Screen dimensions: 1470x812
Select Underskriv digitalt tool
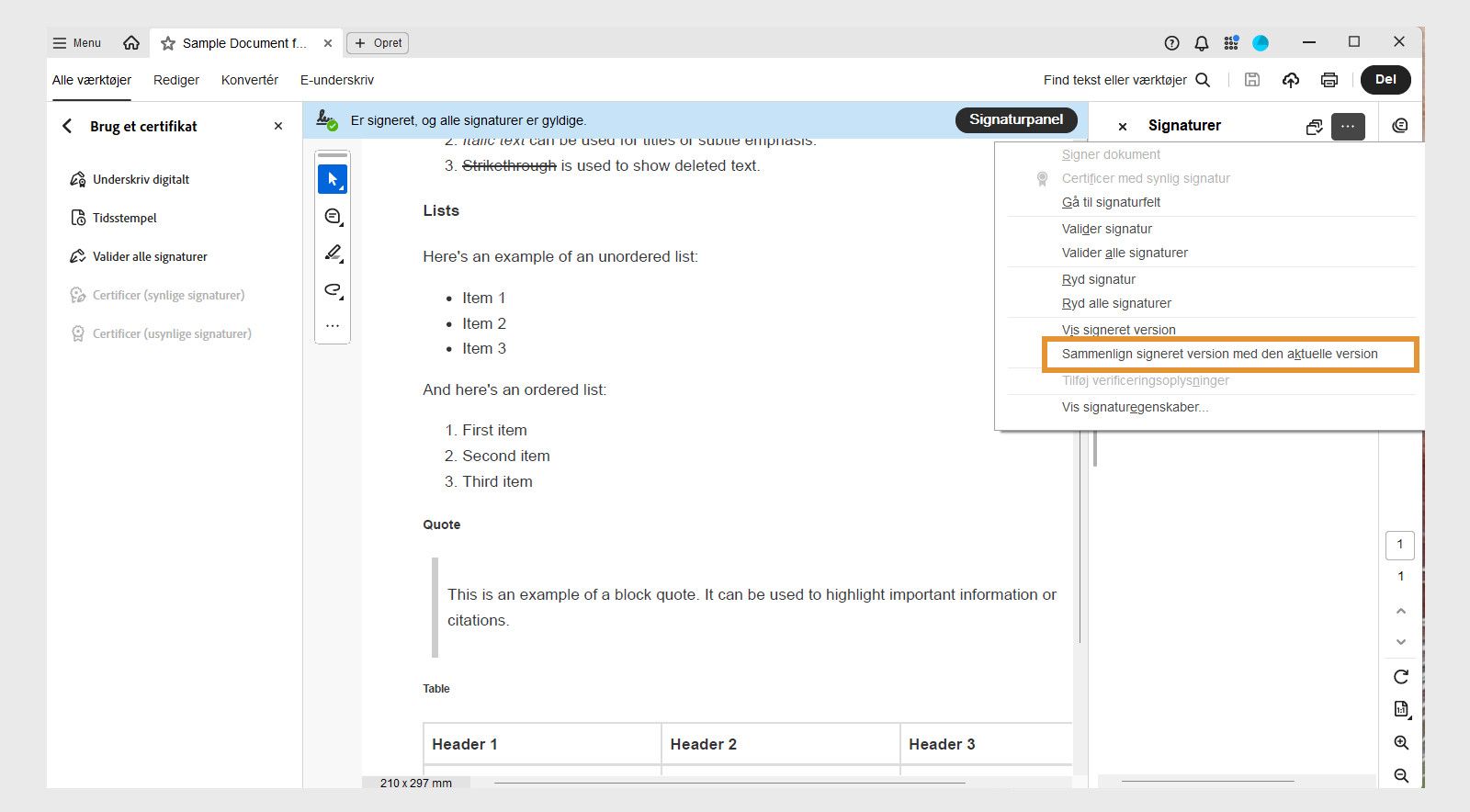pyautogui.click(x=130, y=179)
